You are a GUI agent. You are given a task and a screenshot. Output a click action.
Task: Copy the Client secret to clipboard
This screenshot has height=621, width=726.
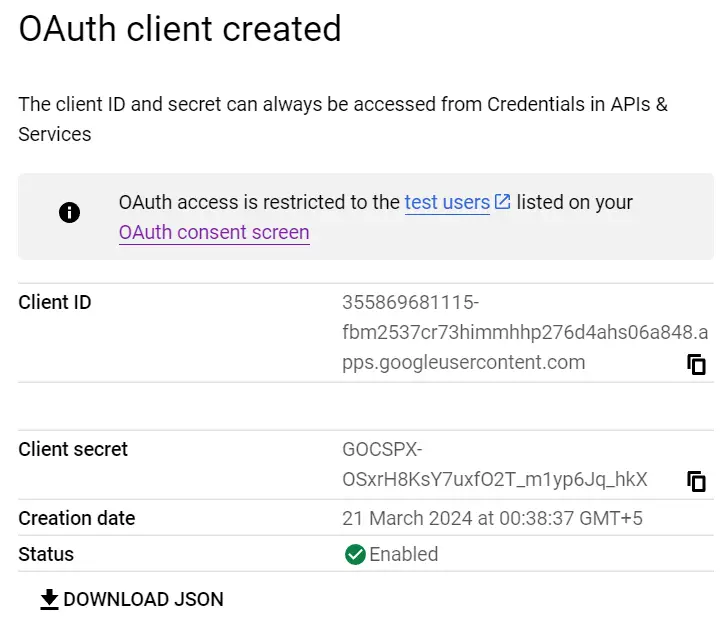tap(696, 482)
